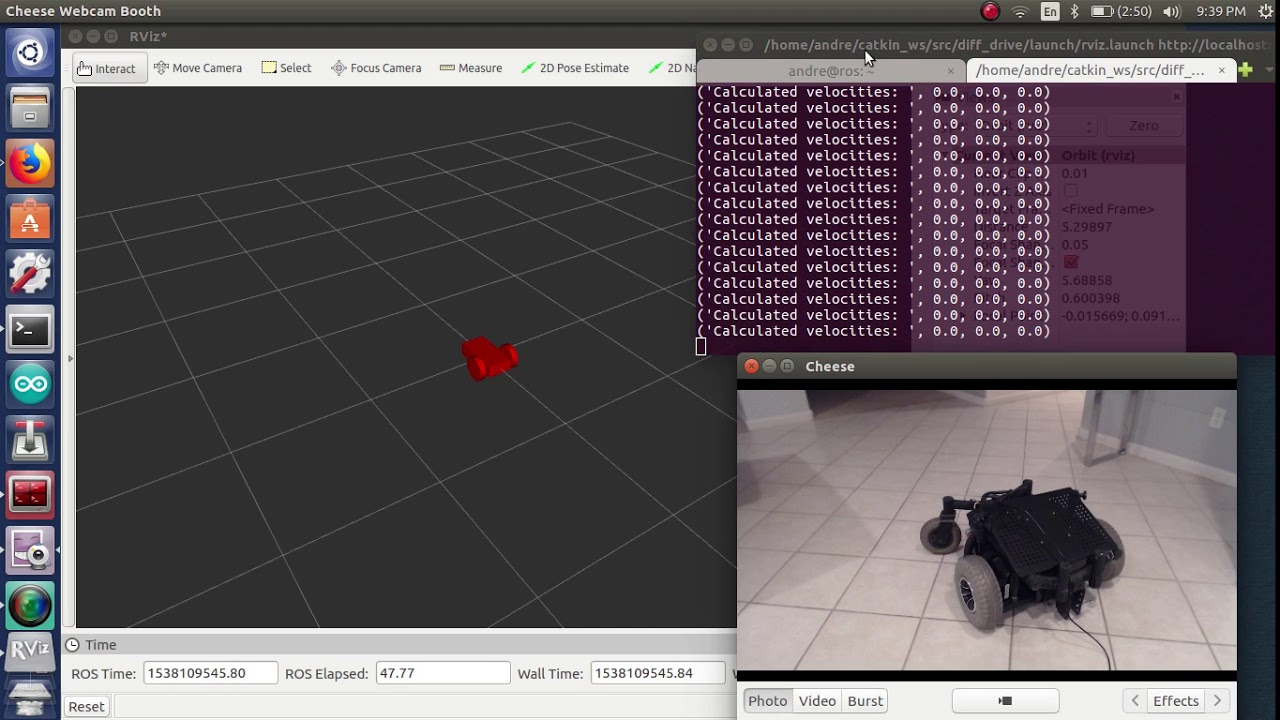Open the Cheese webcam dock icon

[30, 550]
